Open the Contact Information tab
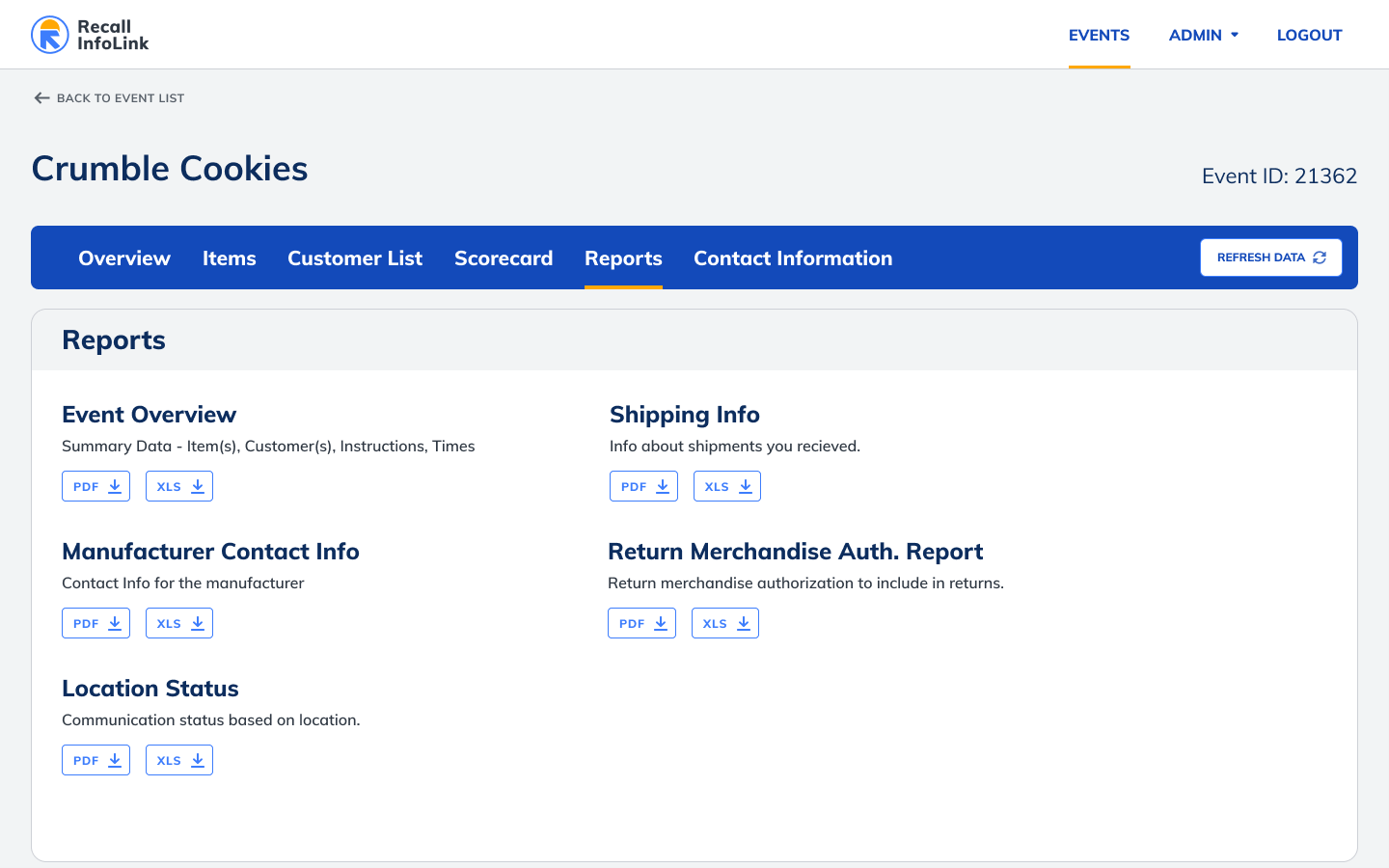Image resolution: width=1389 pixels, height=868 pixels. tap(793, 258)
